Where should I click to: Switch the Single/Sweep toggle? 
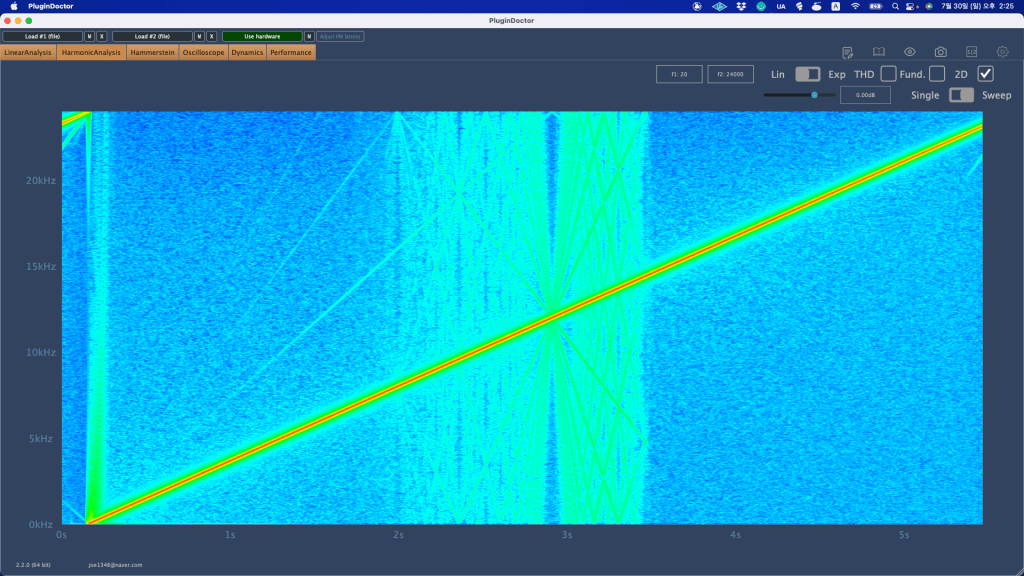tap(961, 95)
